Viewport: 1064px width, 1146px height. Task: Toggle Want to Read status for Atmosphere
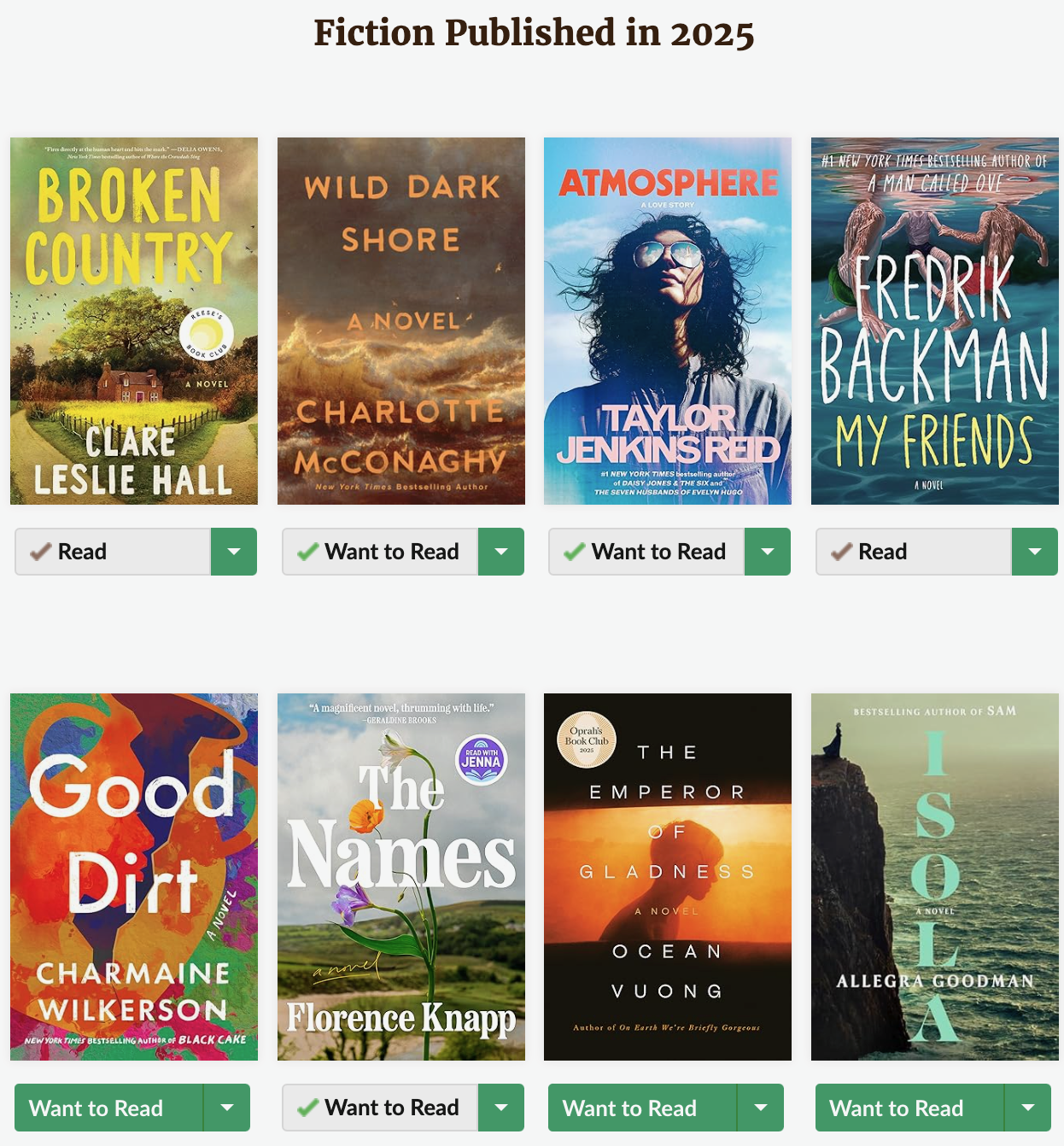646,552
